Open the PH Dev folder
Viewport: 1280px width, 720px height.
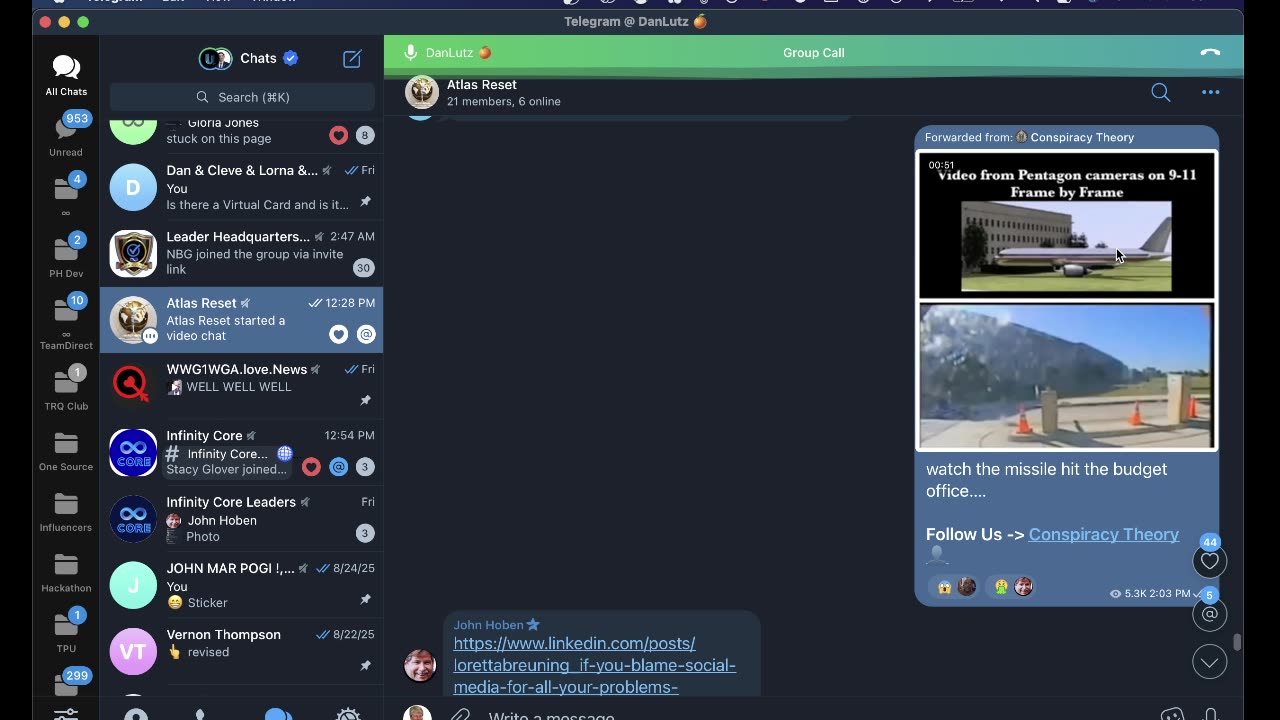(x=66, y=256)
